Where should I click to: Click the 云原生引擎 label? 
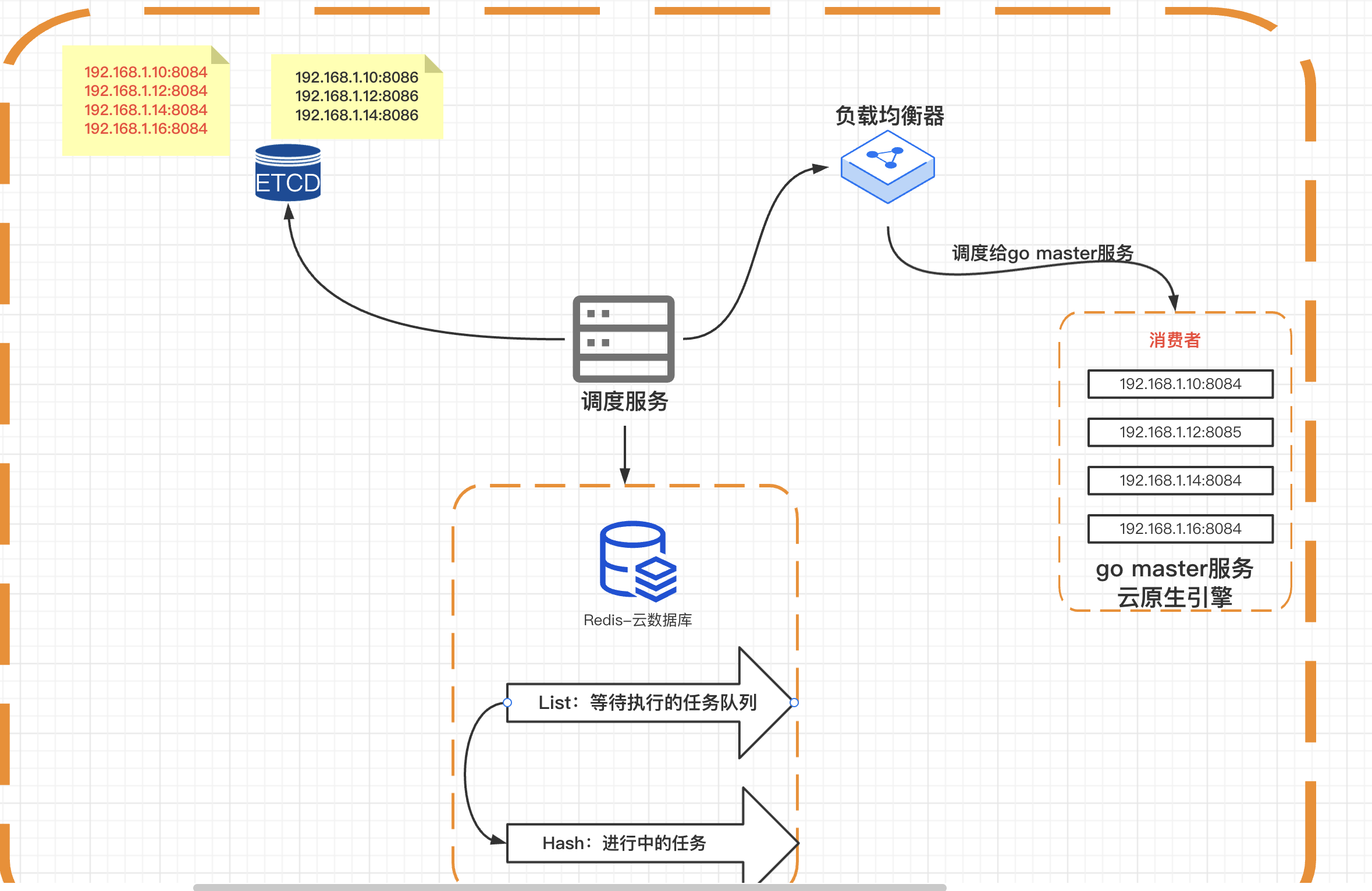coord(1175,597)
